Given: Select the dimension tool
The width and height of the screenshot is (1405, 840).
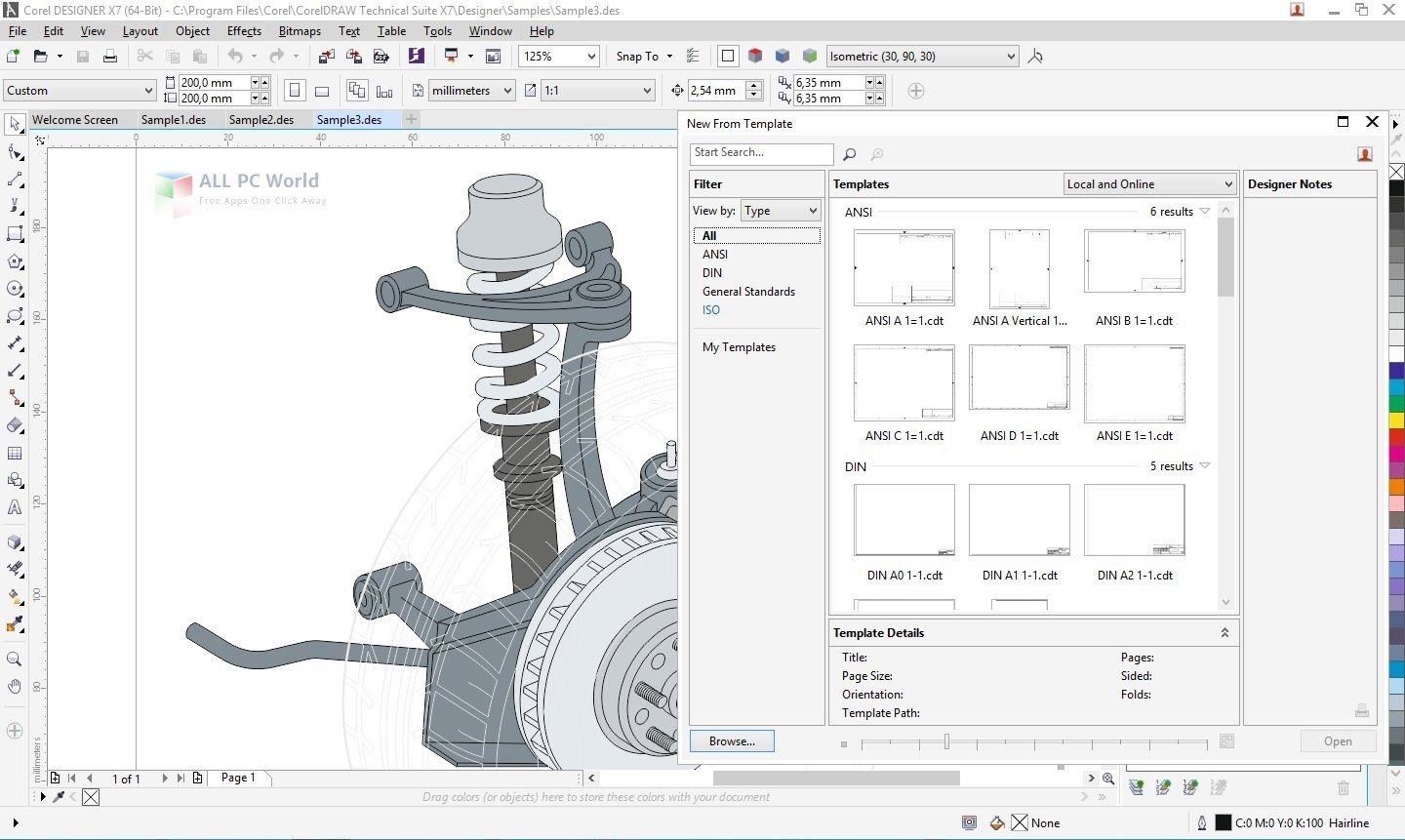Looking at the screenshot, I should 15,343.
